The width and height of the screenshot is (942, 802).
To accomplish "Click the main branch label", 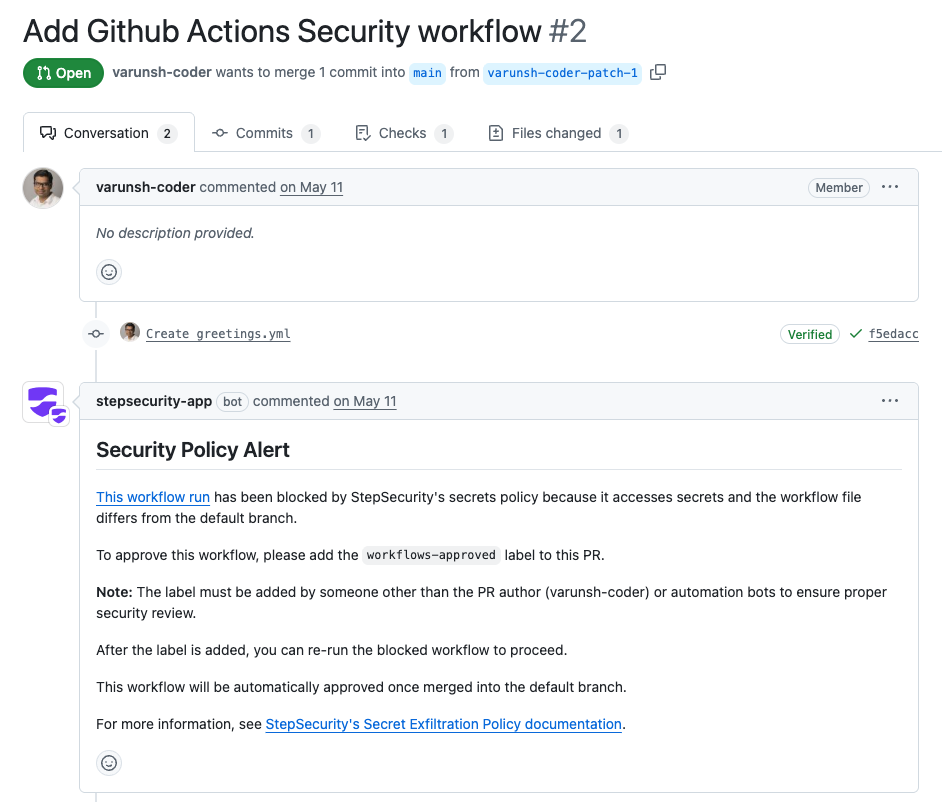I will click(427, 73).
